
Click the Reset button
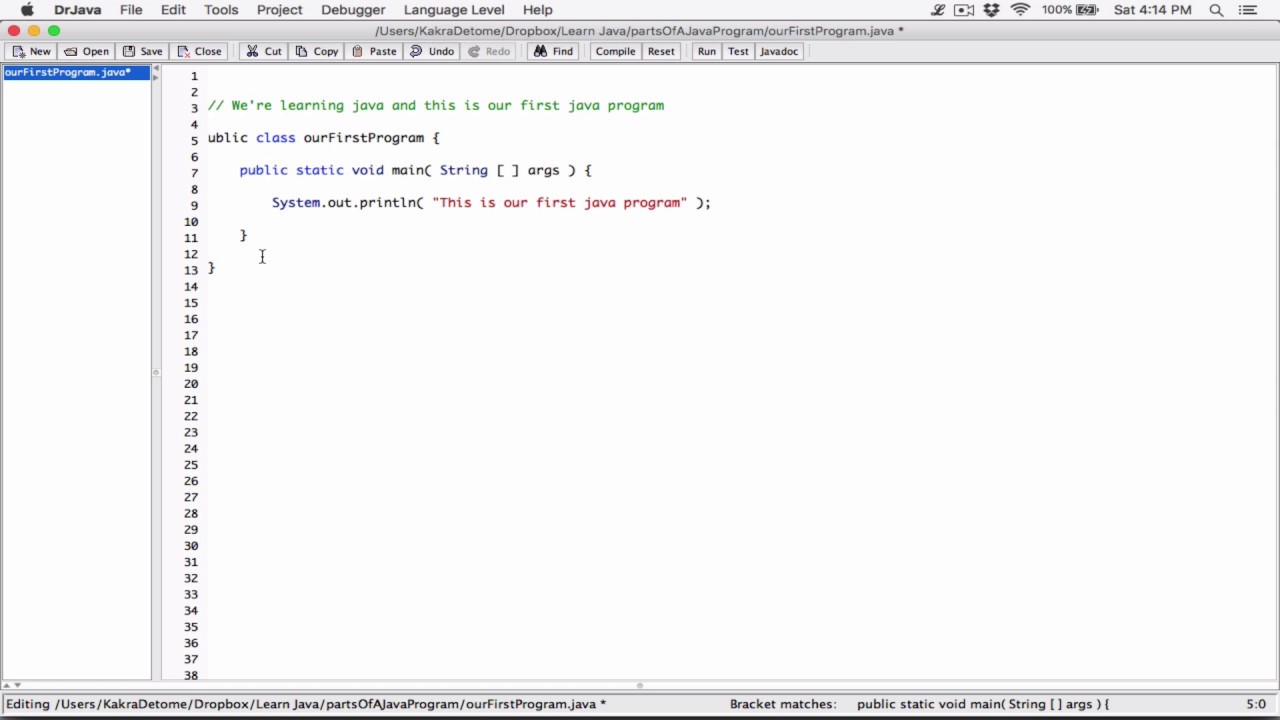pyautogui.click(x=661, y=51)
